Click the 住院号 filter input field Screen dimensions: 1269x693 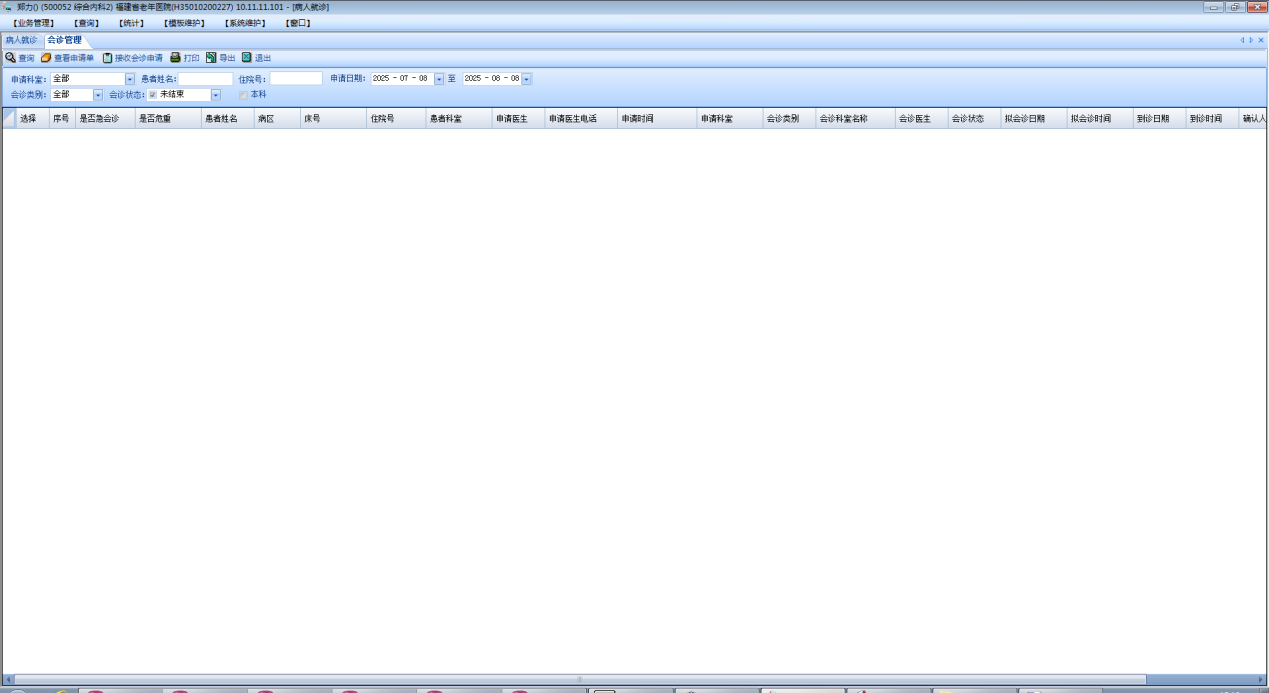coord(296,79)
